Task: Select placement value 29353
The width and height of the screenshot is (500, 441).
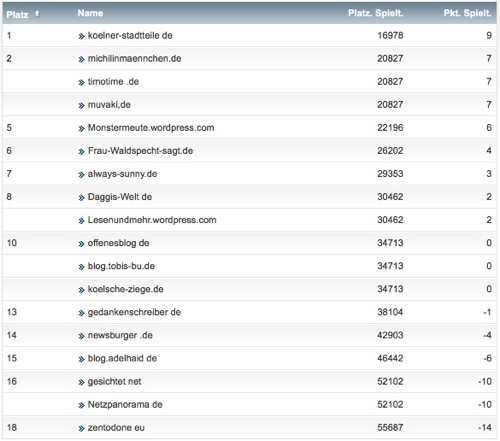Action: click(x=390, y=174)
